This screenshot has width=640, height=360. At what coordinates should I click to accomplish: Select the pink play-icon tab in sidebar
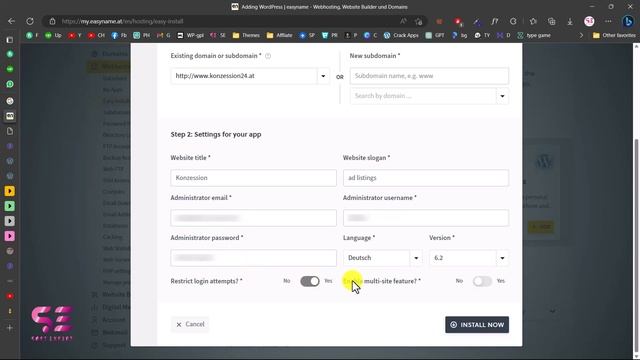click(10, 236)
